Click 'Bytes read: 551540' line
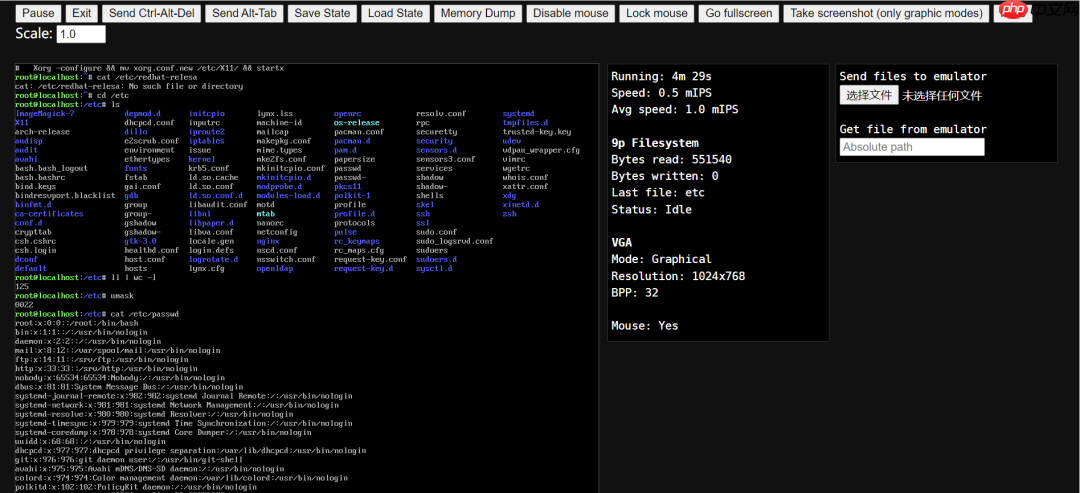This screenshot has height=493, width=1080. (x=672, y=160)
